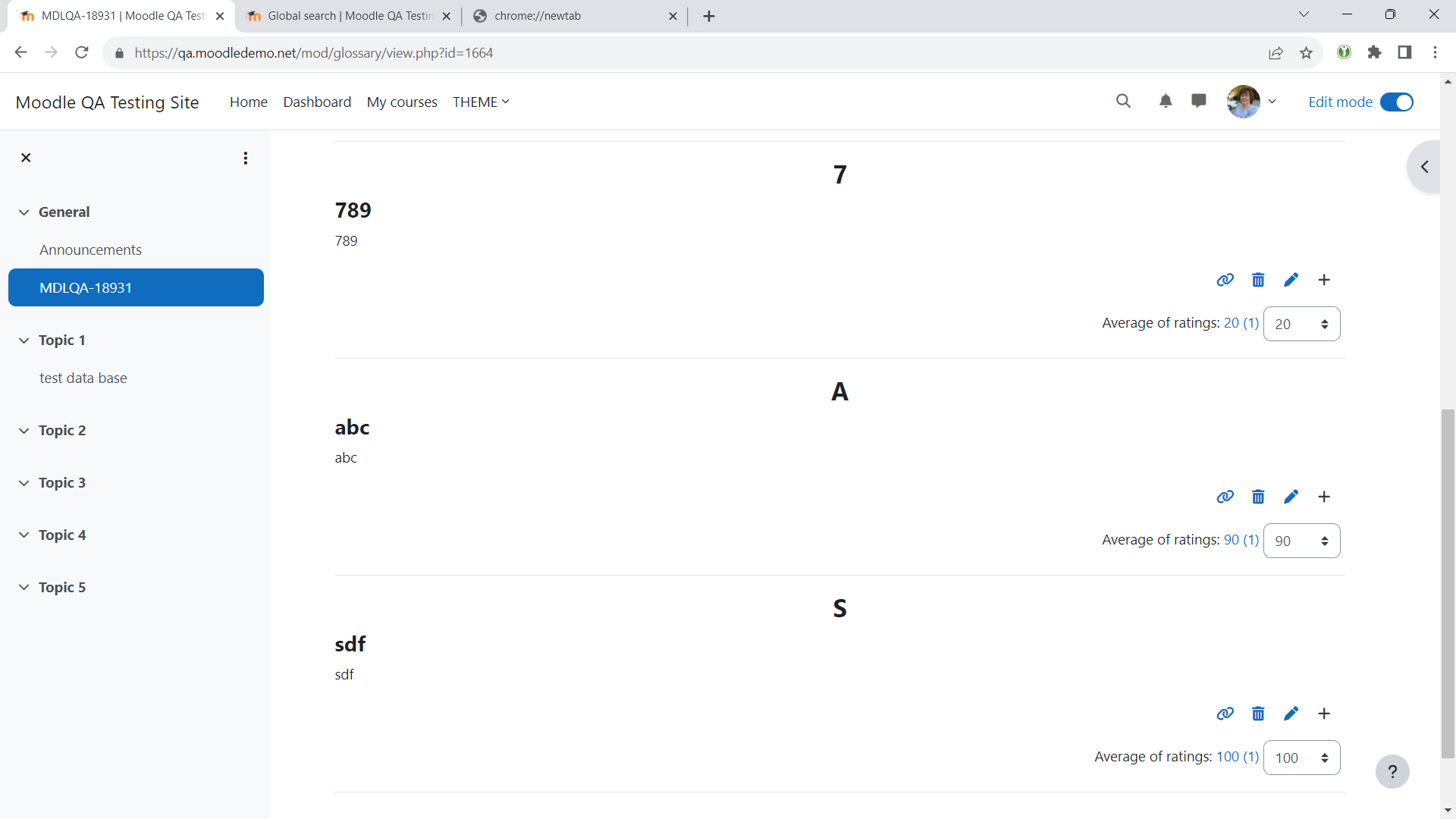The height and width of the screenshot is (819, 1456).
Task: Open the rating dropdown showing 100
Action: [x=1301, y=758]
